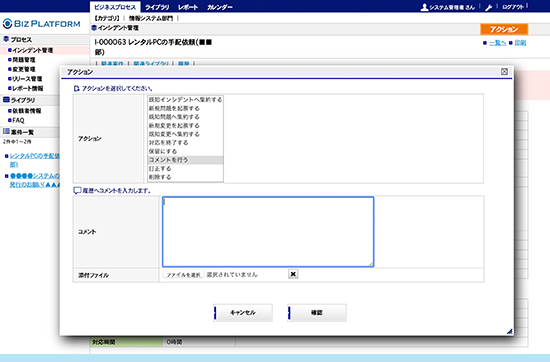Clear the attached file with the X button
Screen dimensions: 550x362
(x=293, y=274)
